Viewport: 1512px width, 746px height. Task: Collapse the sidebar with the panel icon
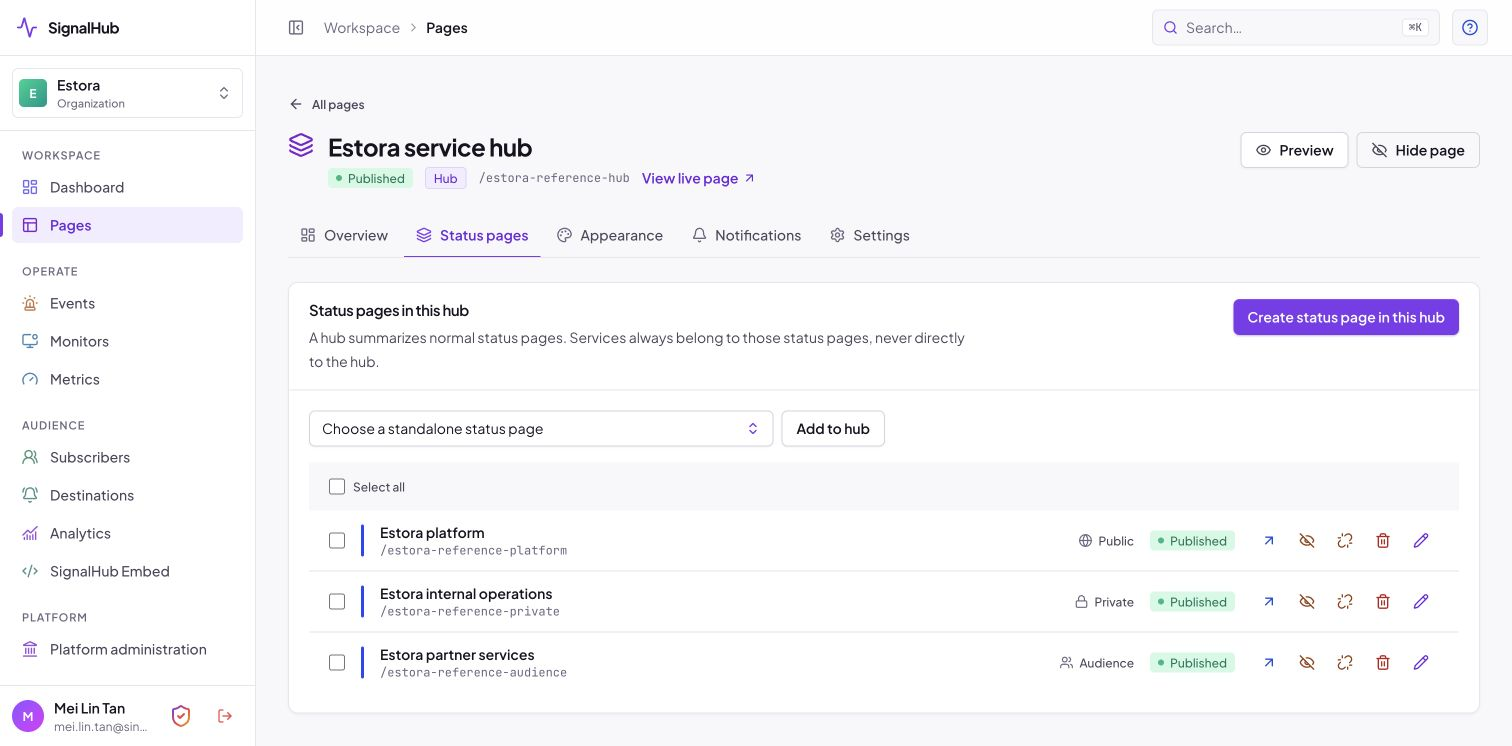click(296, 28)
